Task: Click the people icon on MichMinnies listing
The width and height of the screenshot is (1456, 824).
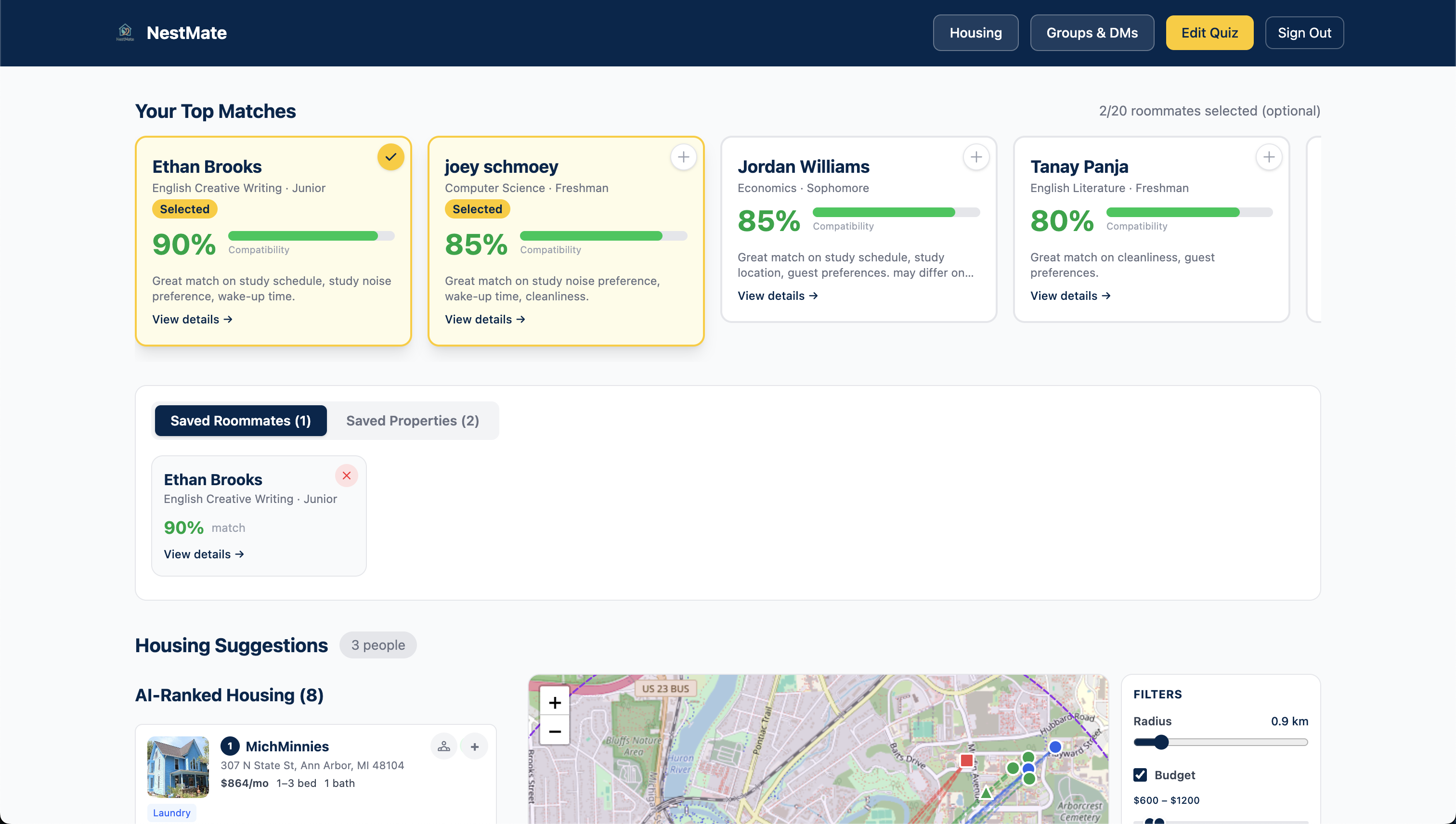Action: point(444,747)
